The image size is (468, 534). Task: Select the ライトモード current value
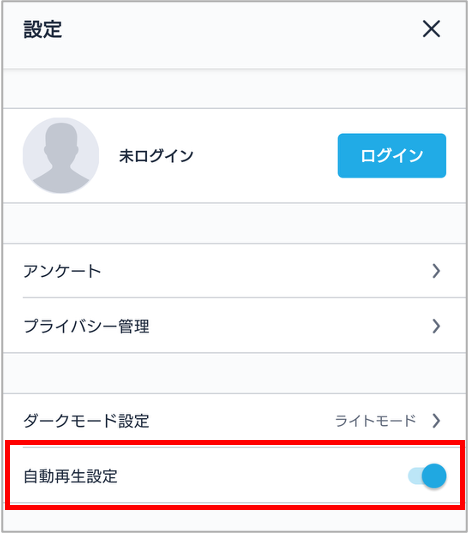pyautogui.click(x=375, y=421)
